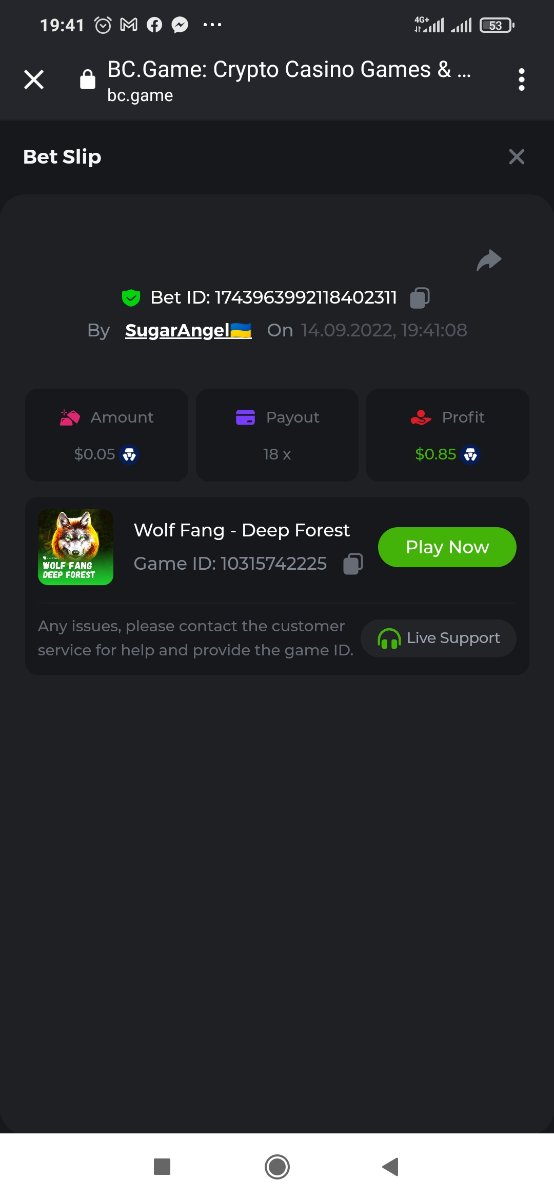554x1200 pixels.
Task: Click the Play Now button
Action: [x=447, y=547]
